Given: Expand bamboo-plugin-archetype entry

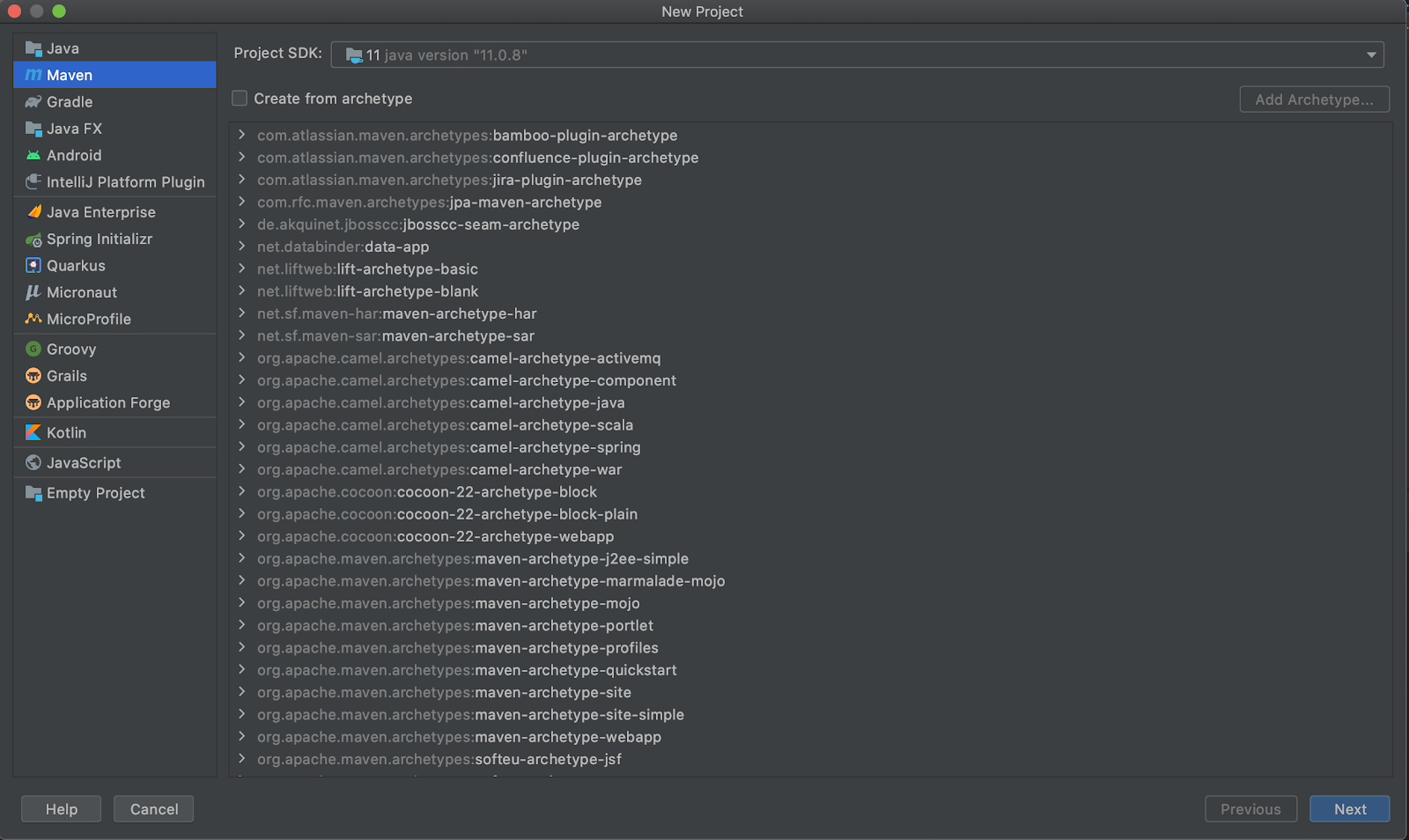Looking at the screenshot, I should pos(241,135).
